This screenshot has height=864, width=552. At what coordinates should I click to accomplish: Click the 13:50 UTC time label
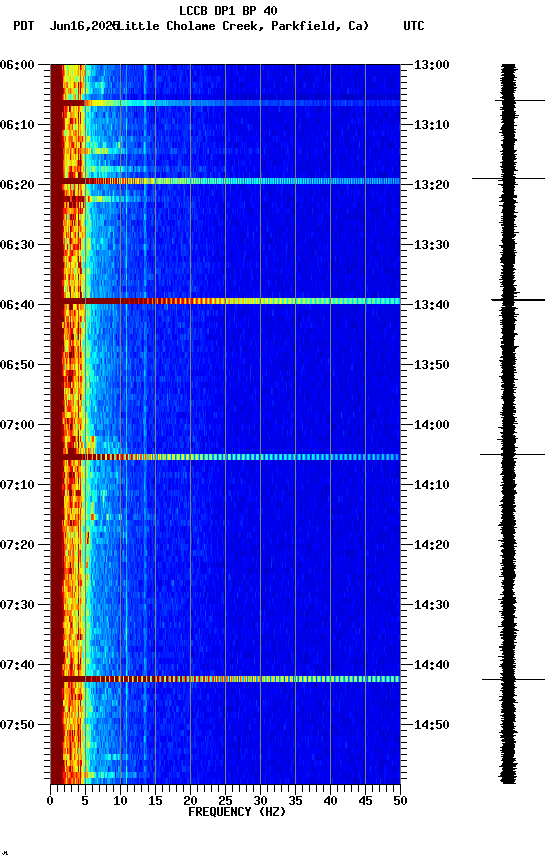[432, 365]
